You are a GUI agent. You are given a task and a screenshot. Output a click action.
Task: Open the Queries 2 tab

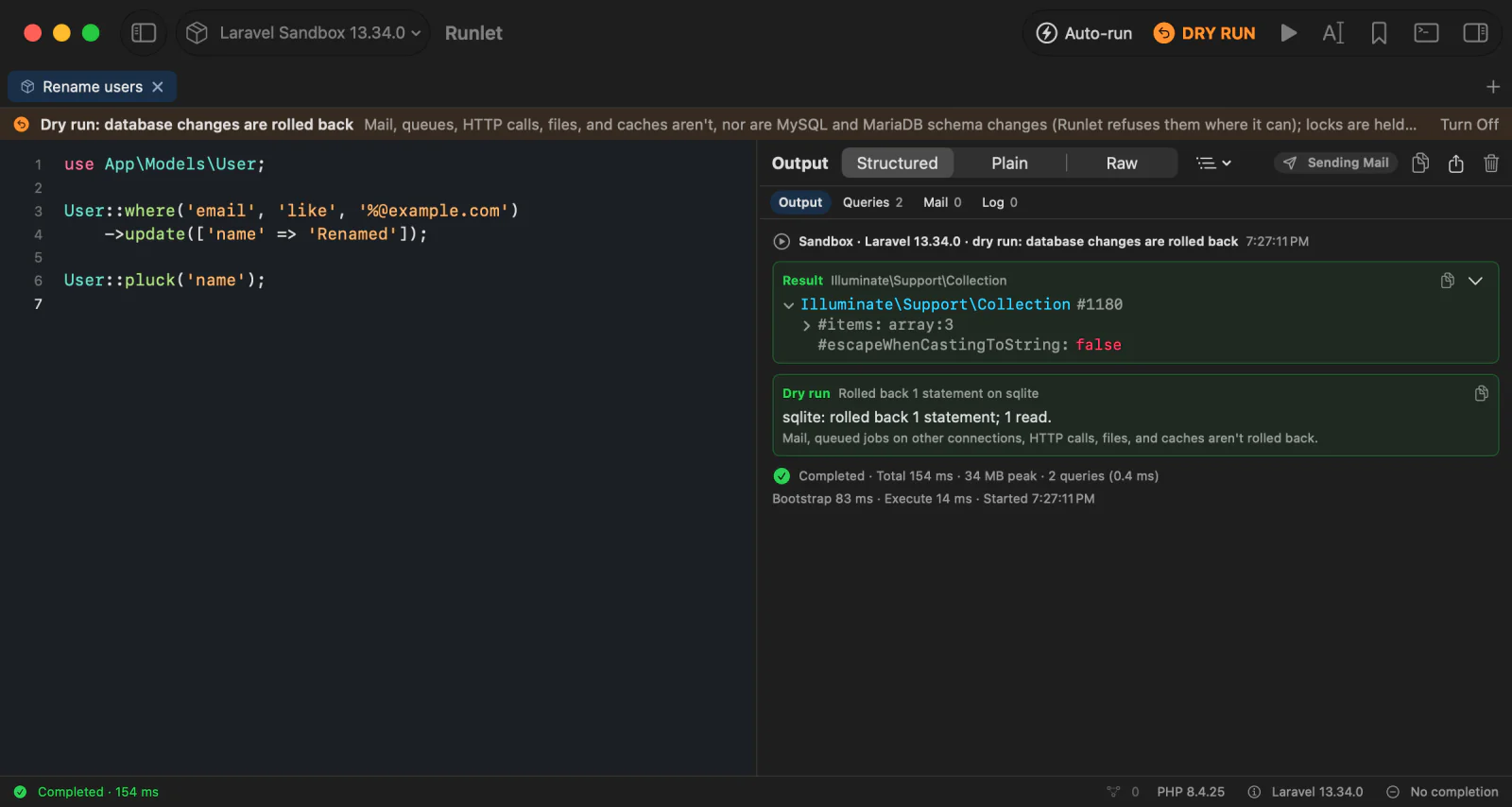[872, 202]
